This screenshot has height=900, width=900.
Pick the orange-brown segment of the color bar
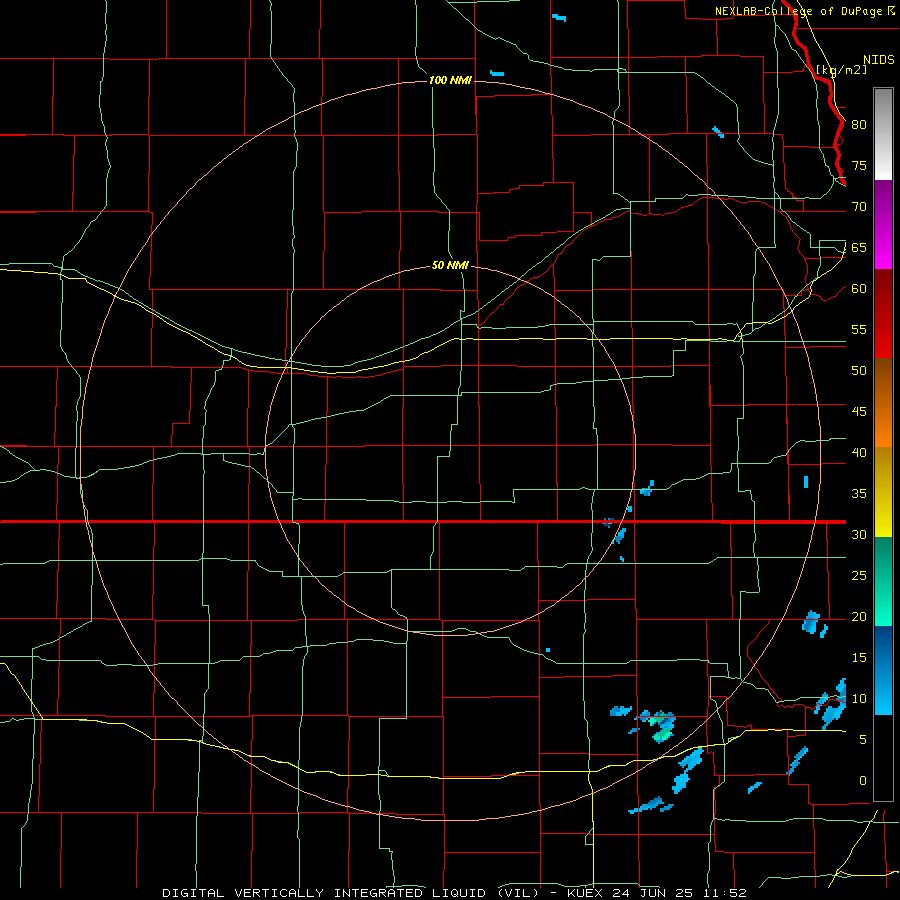tap(883, 402)
